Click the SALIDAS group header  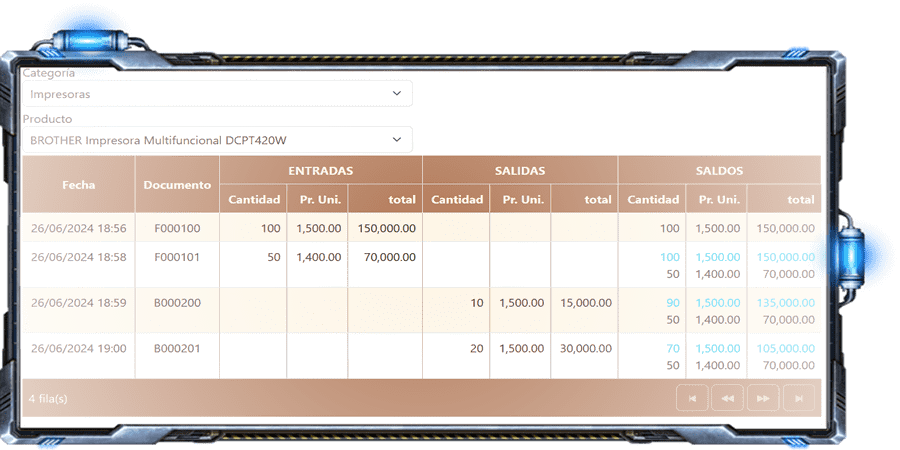pyautogui.click(x=520, y=170)
